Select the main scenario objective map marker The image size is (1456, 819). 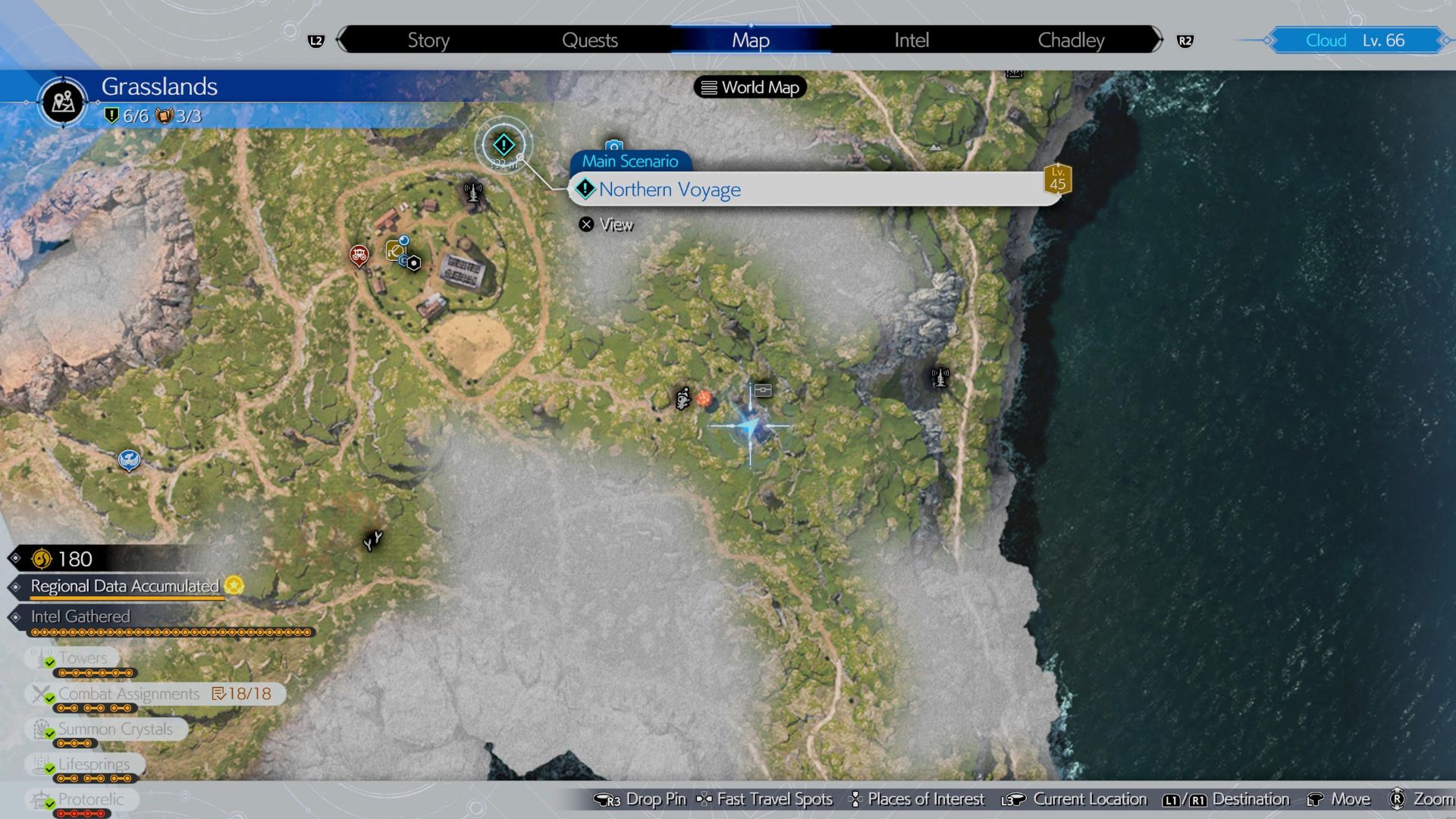pos(504,144)
